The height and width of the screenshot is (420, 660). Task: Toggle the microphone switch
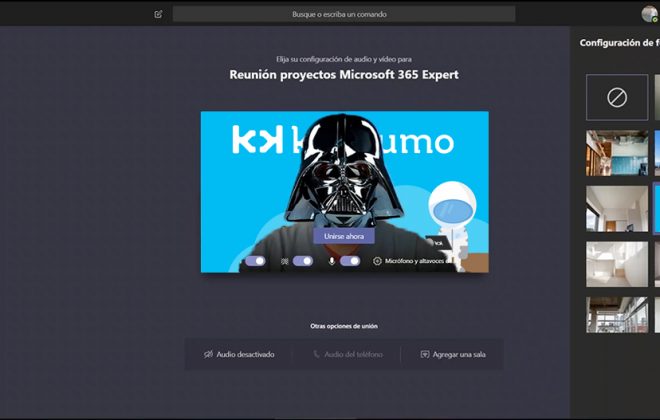[x=350, y=261]
